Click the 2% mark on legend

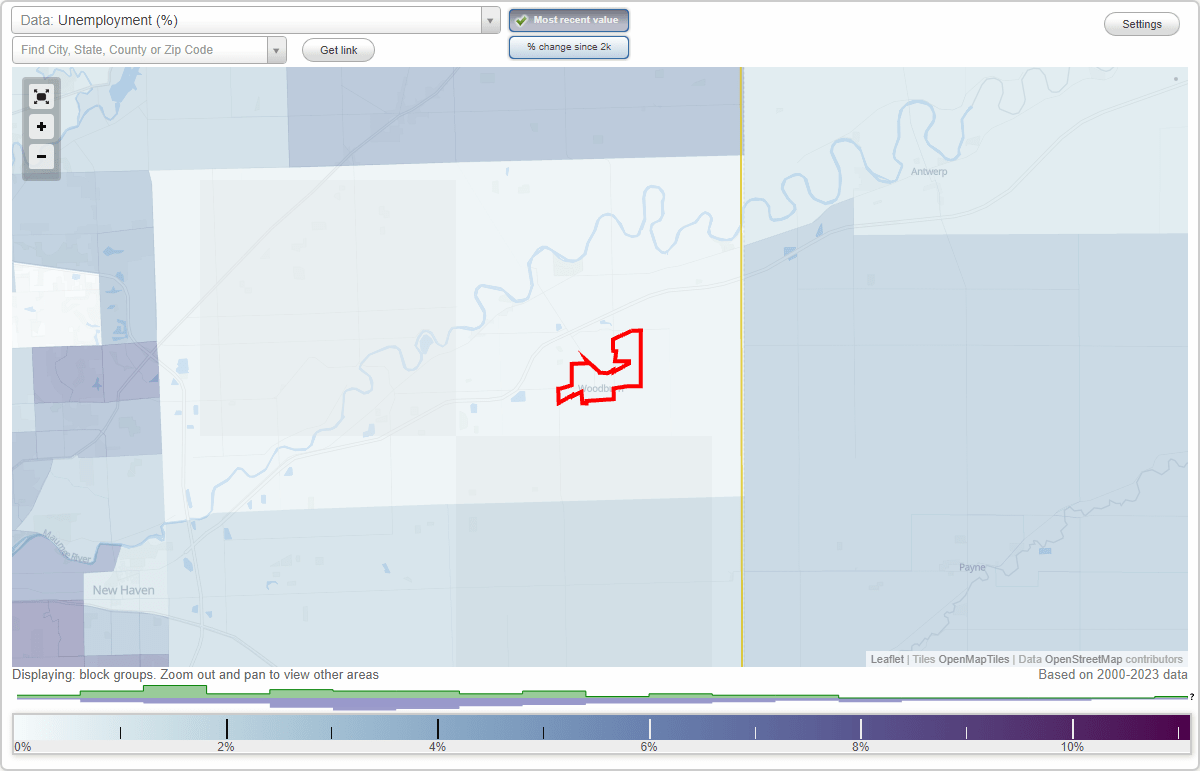(x=226, y=746)
